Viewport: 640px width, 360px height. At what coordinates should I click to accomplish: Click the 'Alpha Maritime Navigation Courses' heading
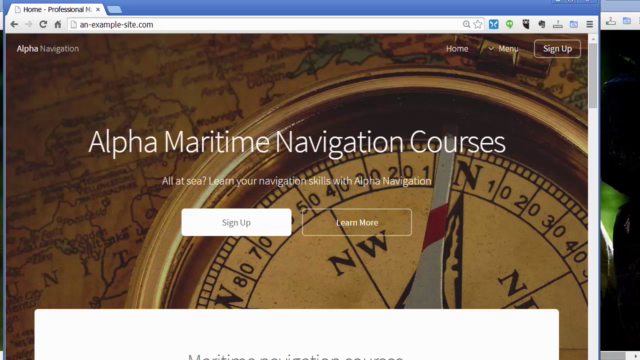point(297,142)
